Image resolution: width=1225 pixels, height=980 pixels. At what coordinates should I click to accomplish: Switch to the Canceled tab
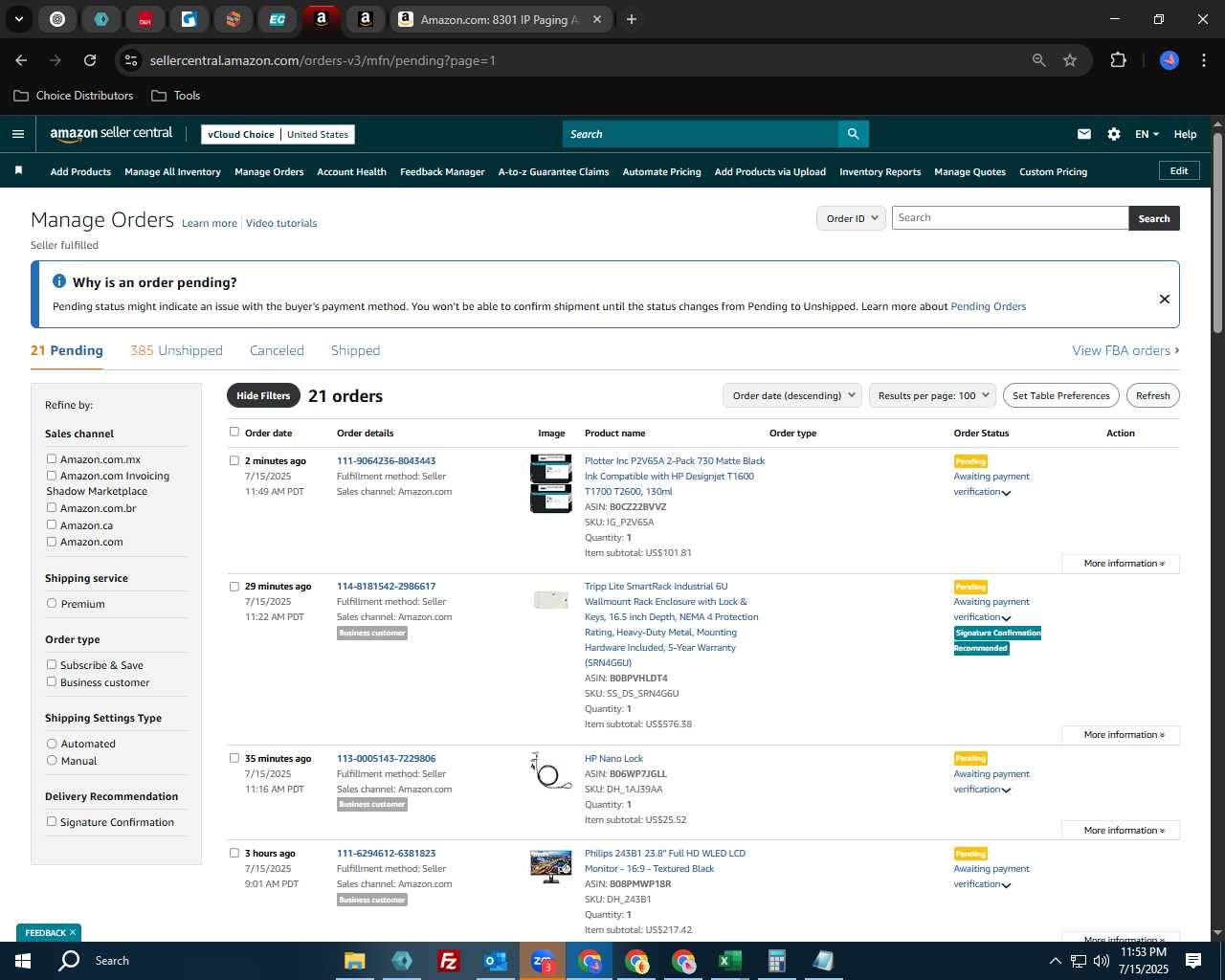[x=277, y=350]
